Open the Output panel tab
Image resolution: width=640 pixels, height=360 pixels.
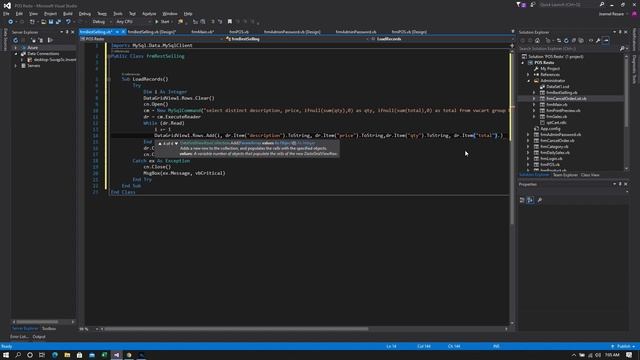(39, 337)
